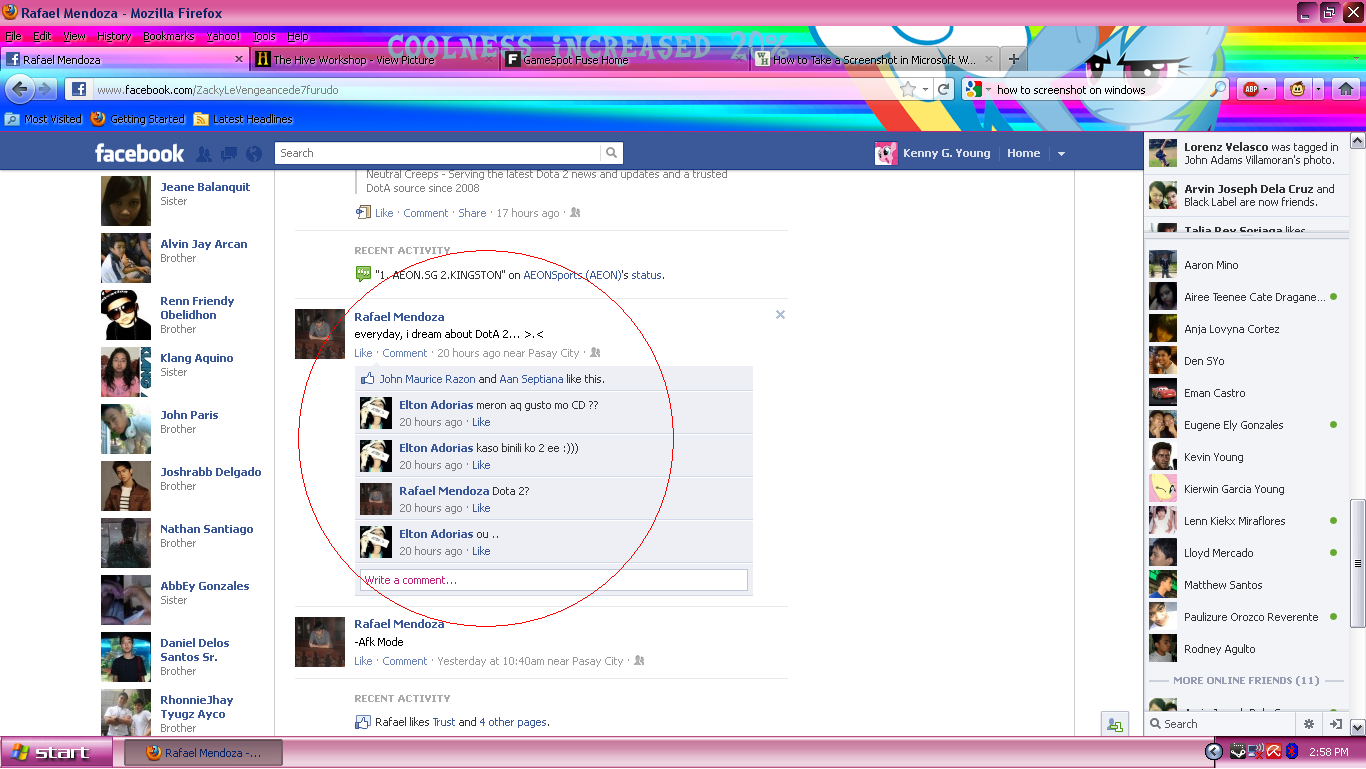1366x769 pixels.
Task: Expand MORE ONLINE FRIENDS (11) section
Action: (1246, 680)
